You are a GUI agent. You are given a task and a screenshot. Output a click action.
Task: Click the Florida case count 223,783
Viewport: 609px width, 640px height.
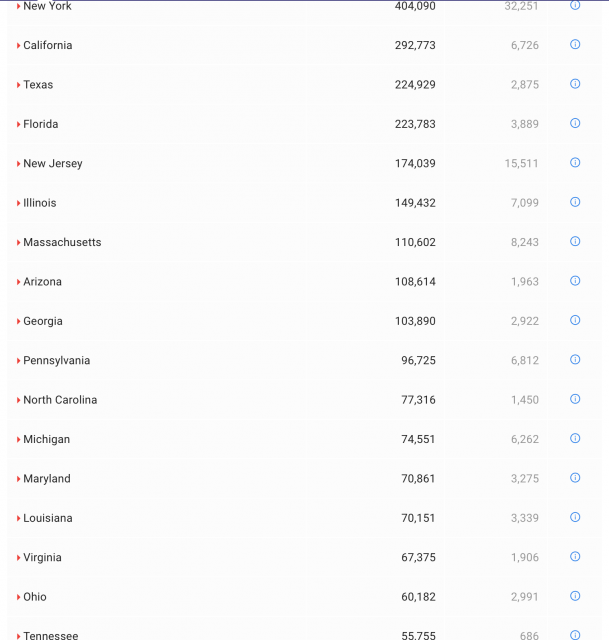click(415, 124)
